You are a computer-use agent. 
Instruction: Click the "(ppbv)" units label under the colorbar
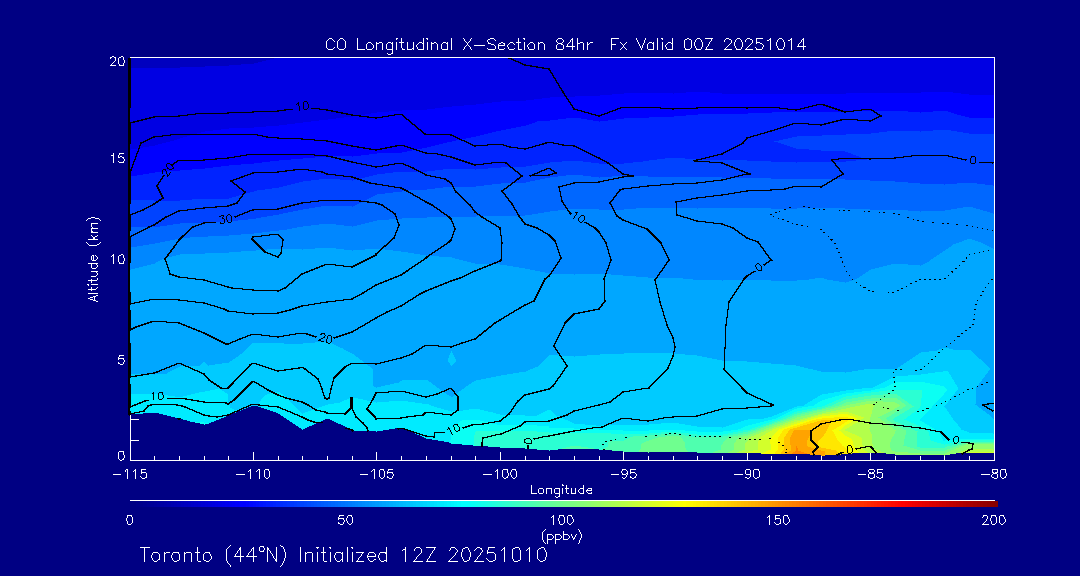point(561,536)
